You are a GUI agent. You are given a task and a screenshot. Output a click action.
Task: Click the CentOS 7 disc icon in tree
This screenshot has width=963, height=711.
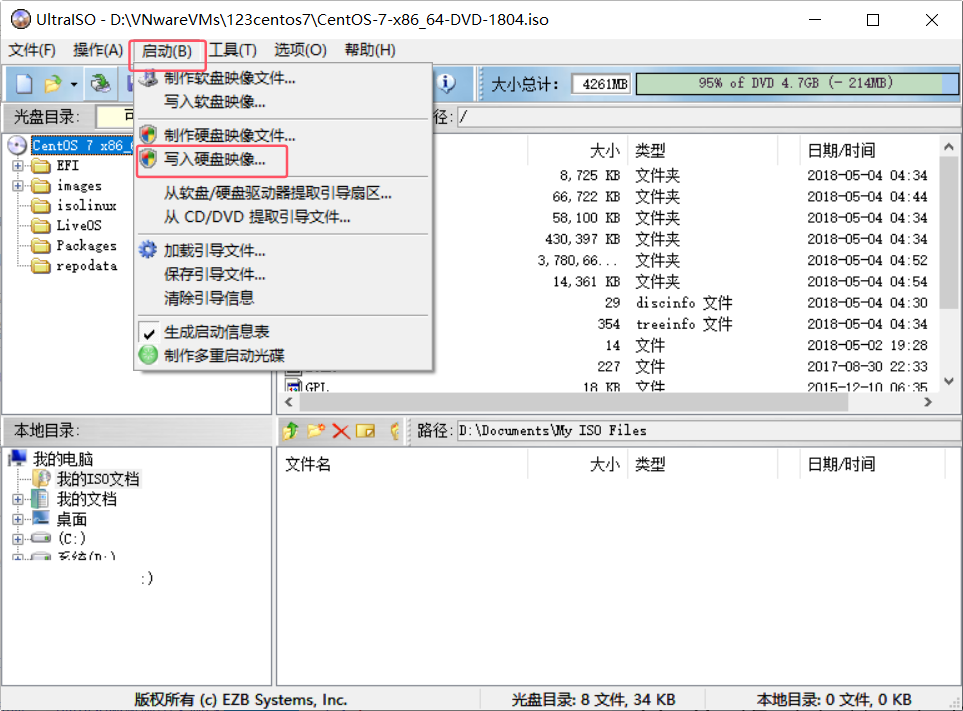coord(17,146)
